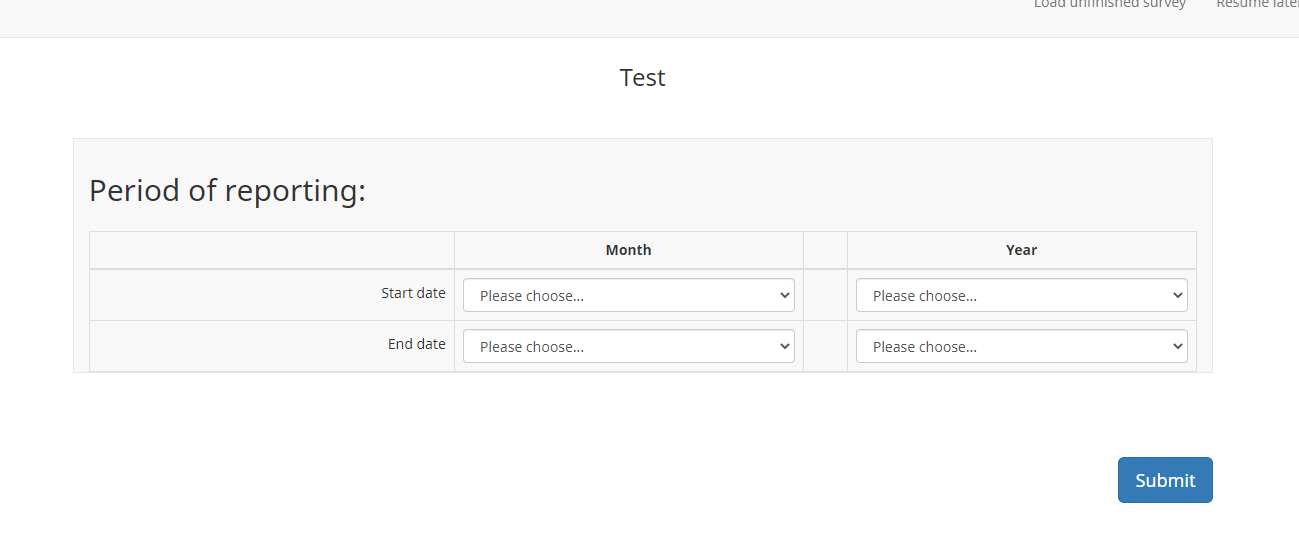Expand the End date Month dropdown
The image size is (1299, 534).
tap(628, 347)
